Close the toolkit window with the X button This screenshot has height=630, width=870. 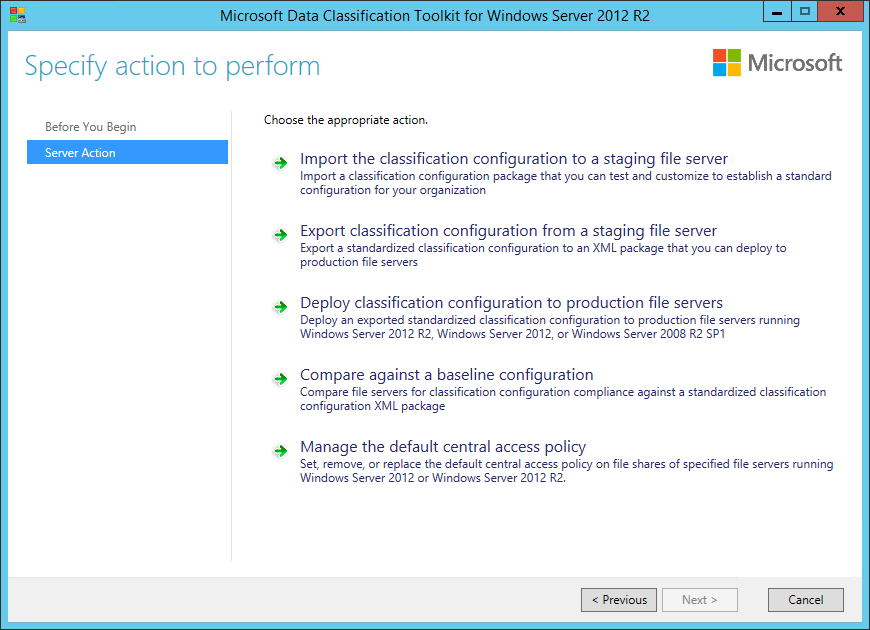point(840,12)
